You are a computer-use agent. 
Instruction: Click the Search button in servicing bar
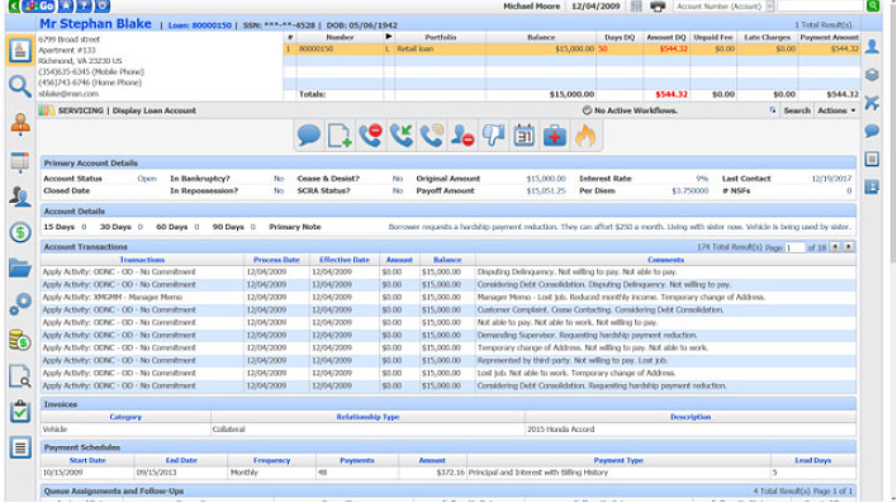[796, 110]
